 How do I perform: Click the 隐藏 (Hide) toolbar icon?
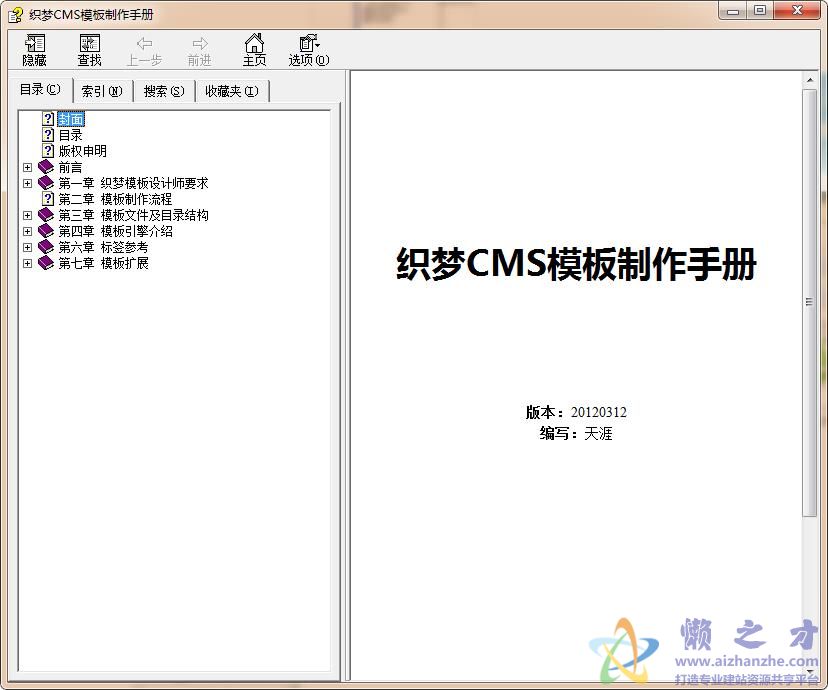pyautogui.click(x=33, y=48)
